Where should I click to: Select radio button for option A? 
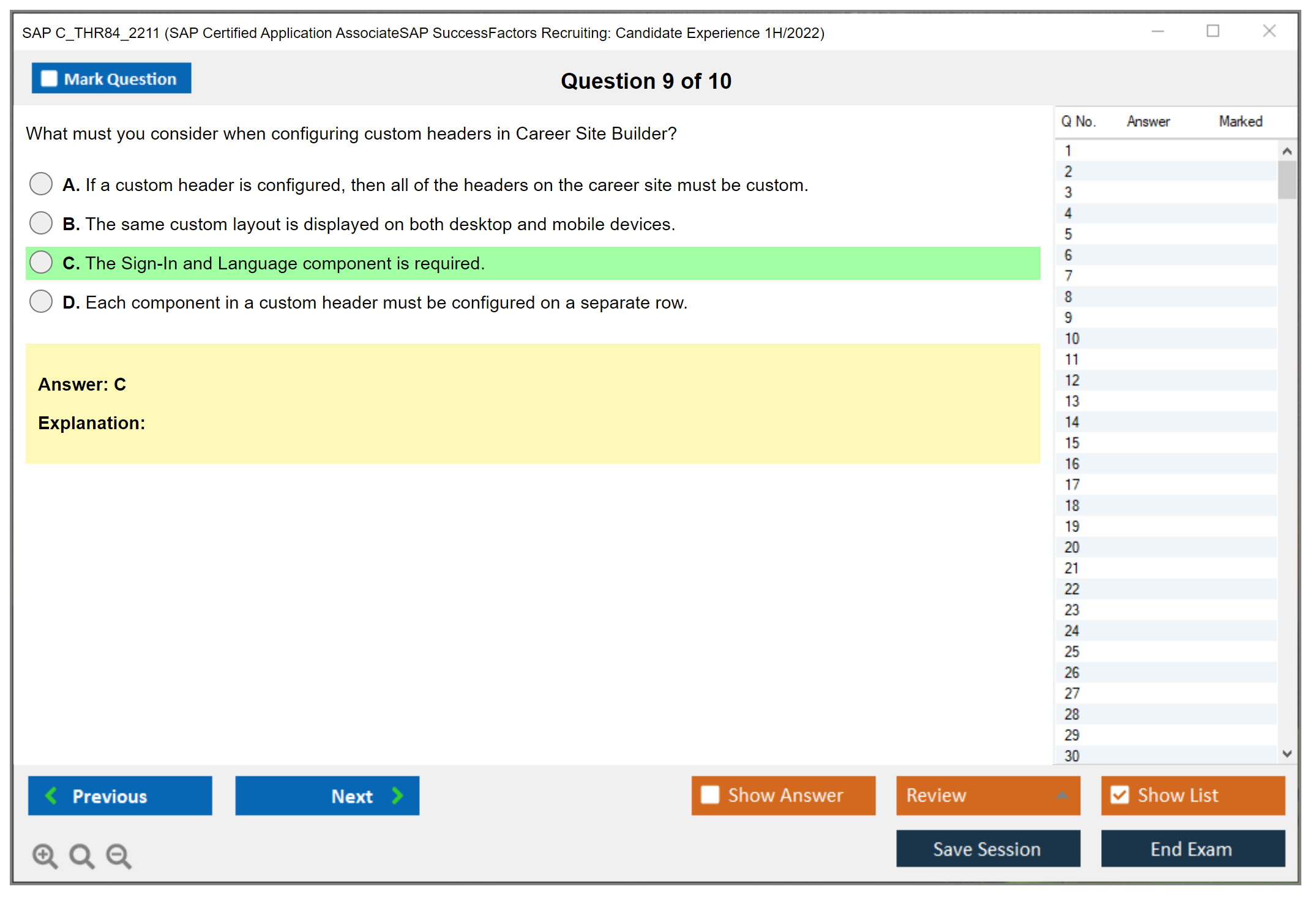click(x=41, y=184)
